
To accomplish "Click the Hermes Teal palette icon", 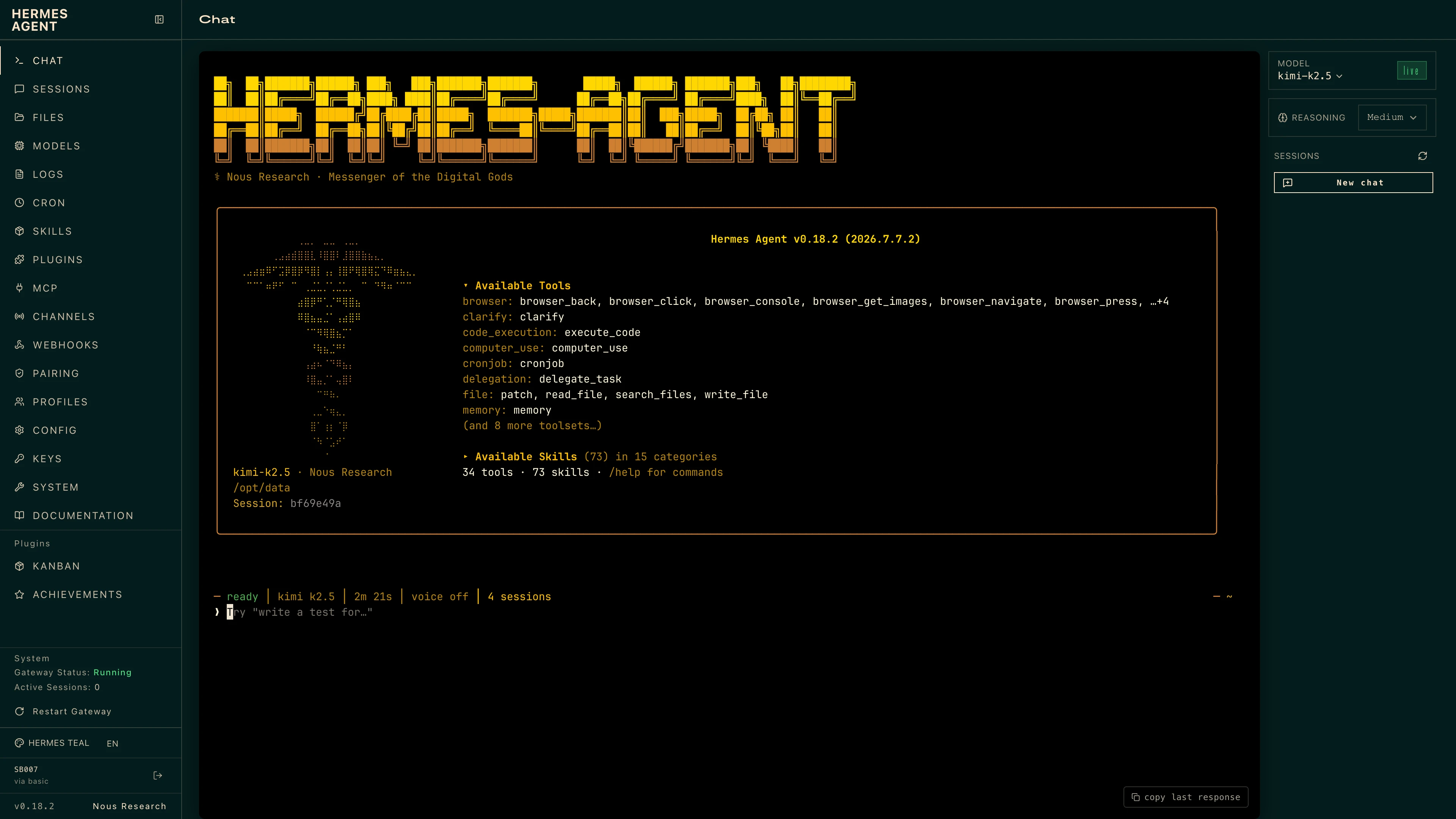I will 19,743.
